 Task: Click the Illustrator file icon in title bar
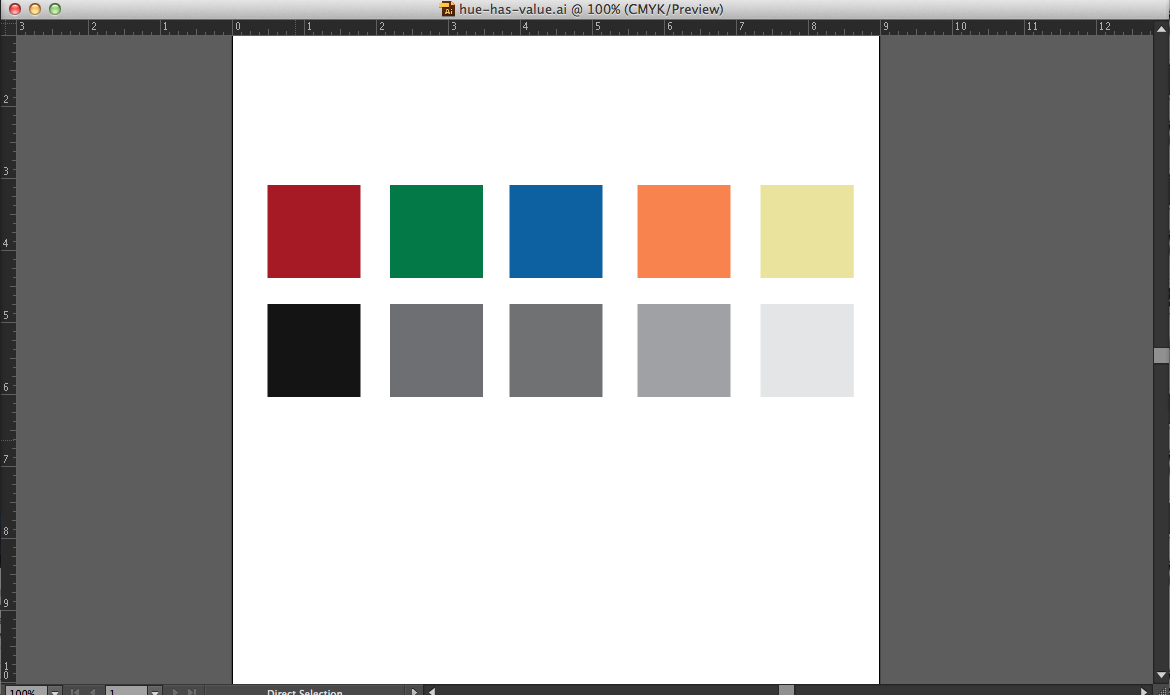coord(448,9)
